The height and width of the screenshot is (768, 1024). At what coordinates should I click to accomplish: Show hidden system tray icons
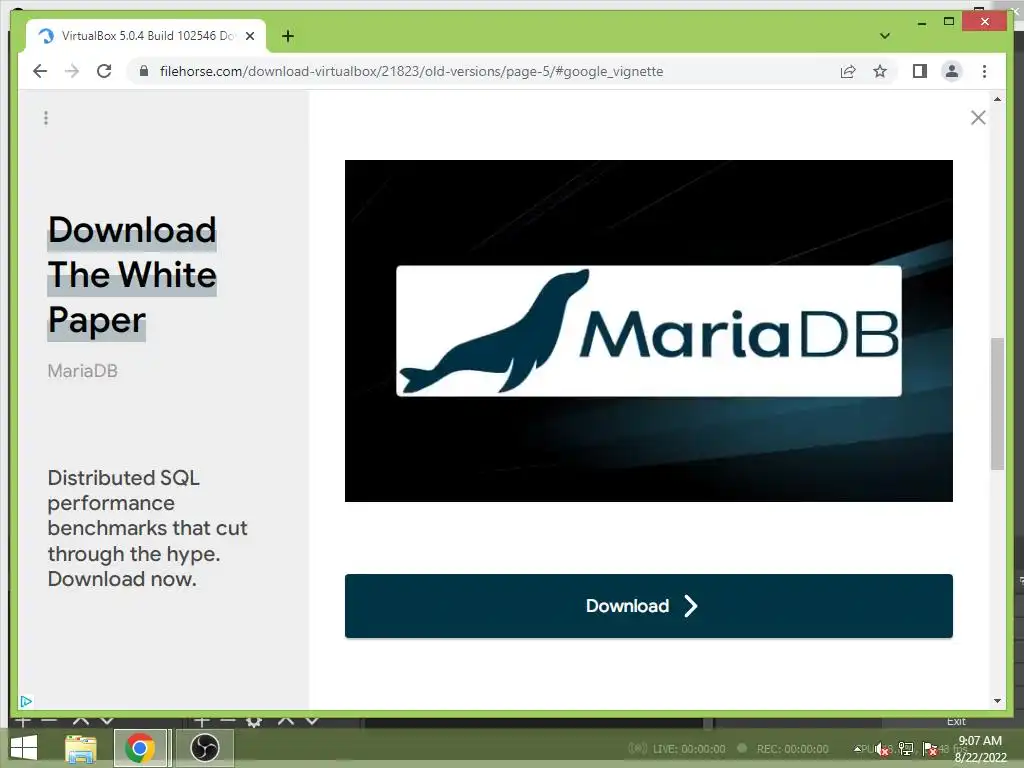857,749
